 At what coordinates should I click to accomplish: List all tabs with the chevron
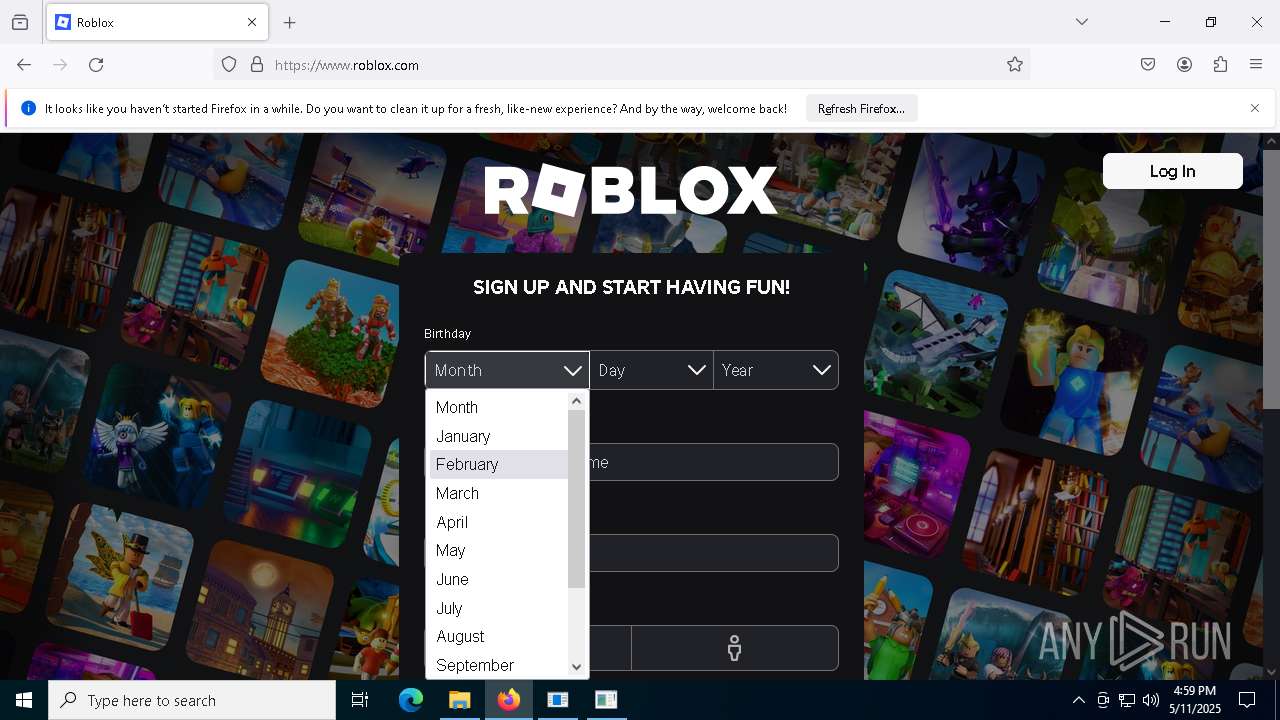coord(1082,22)
